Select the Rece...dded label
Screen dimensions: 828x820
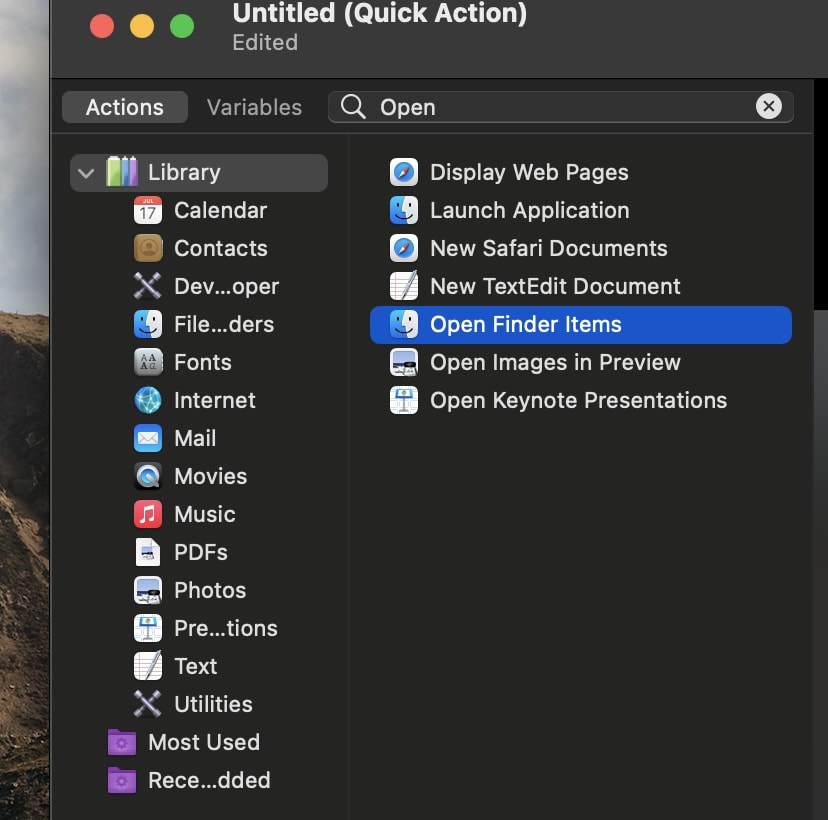209,781
